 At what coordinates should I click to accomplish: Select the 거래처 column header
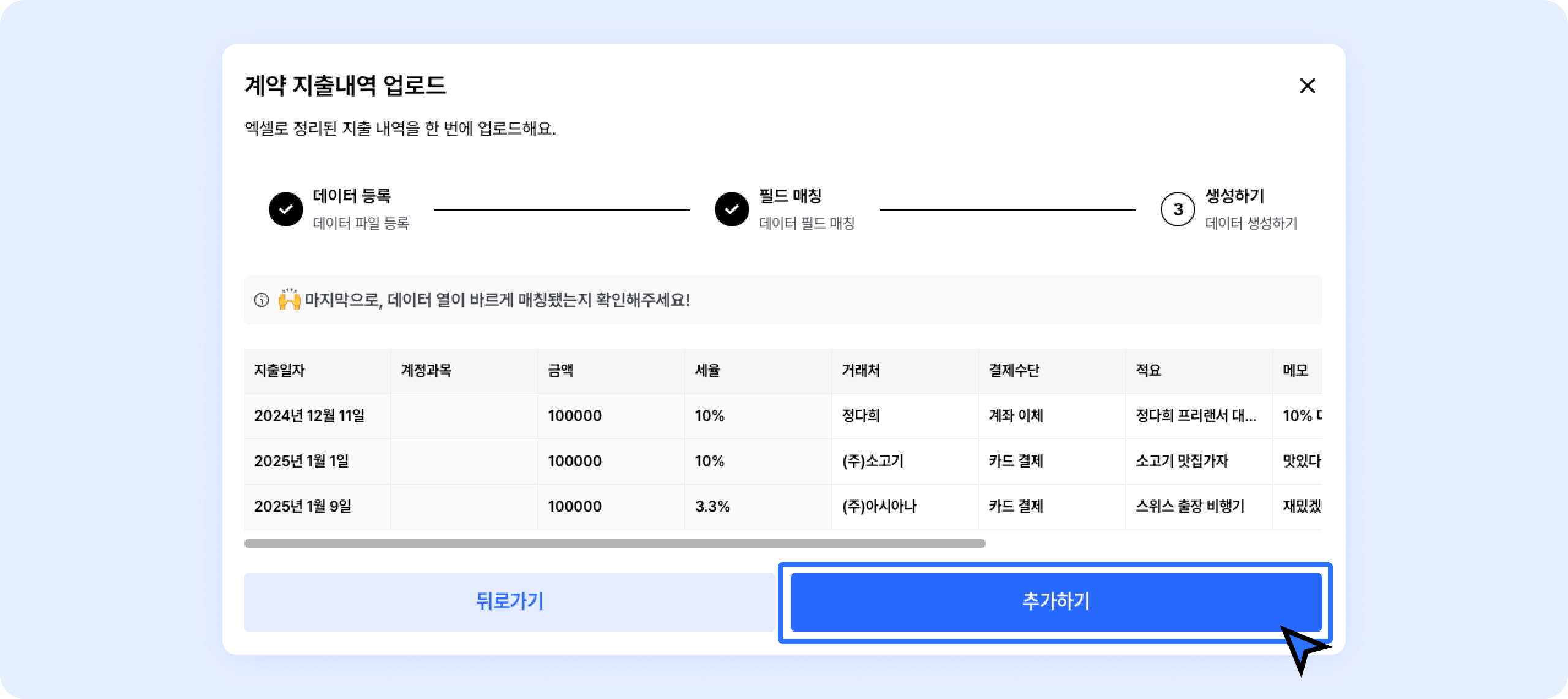click(905, 371)
